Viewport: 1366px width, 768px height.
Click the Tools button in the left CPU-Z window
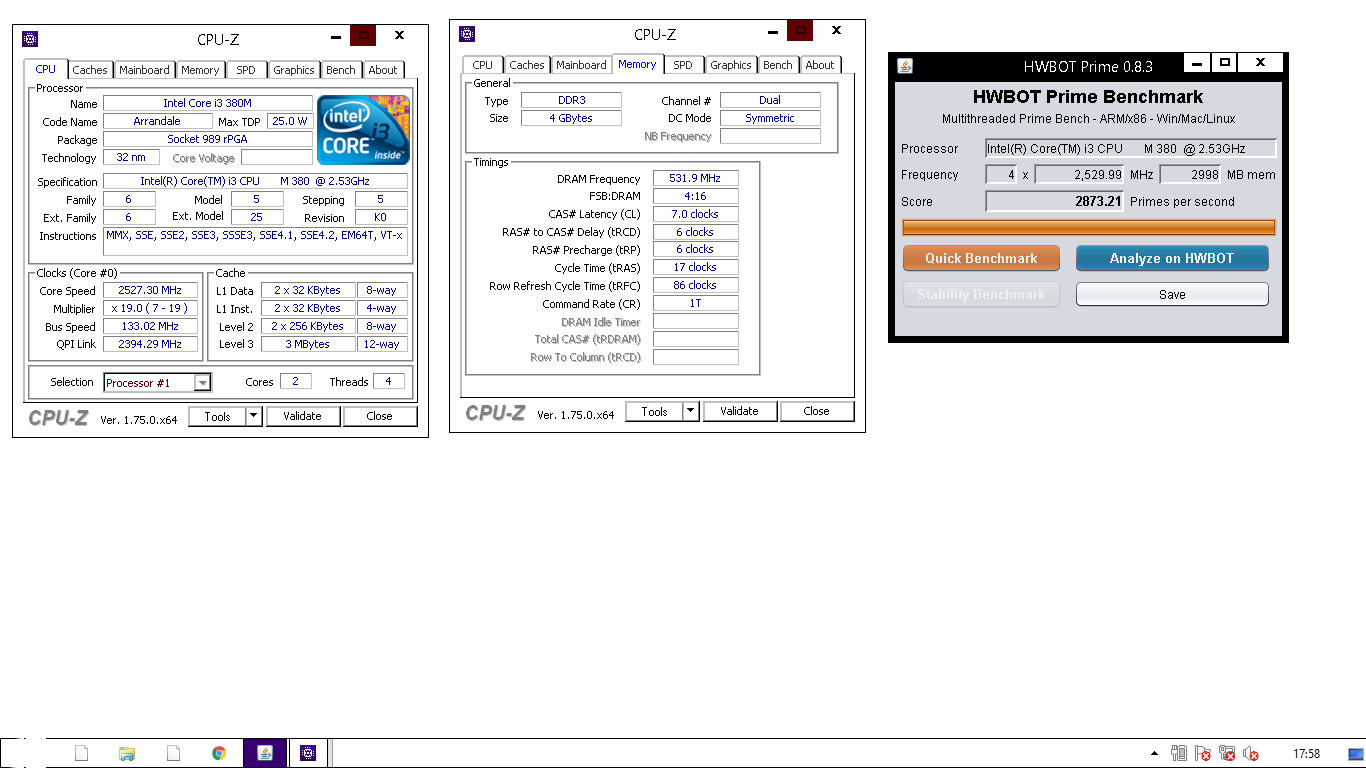[217, 416]
